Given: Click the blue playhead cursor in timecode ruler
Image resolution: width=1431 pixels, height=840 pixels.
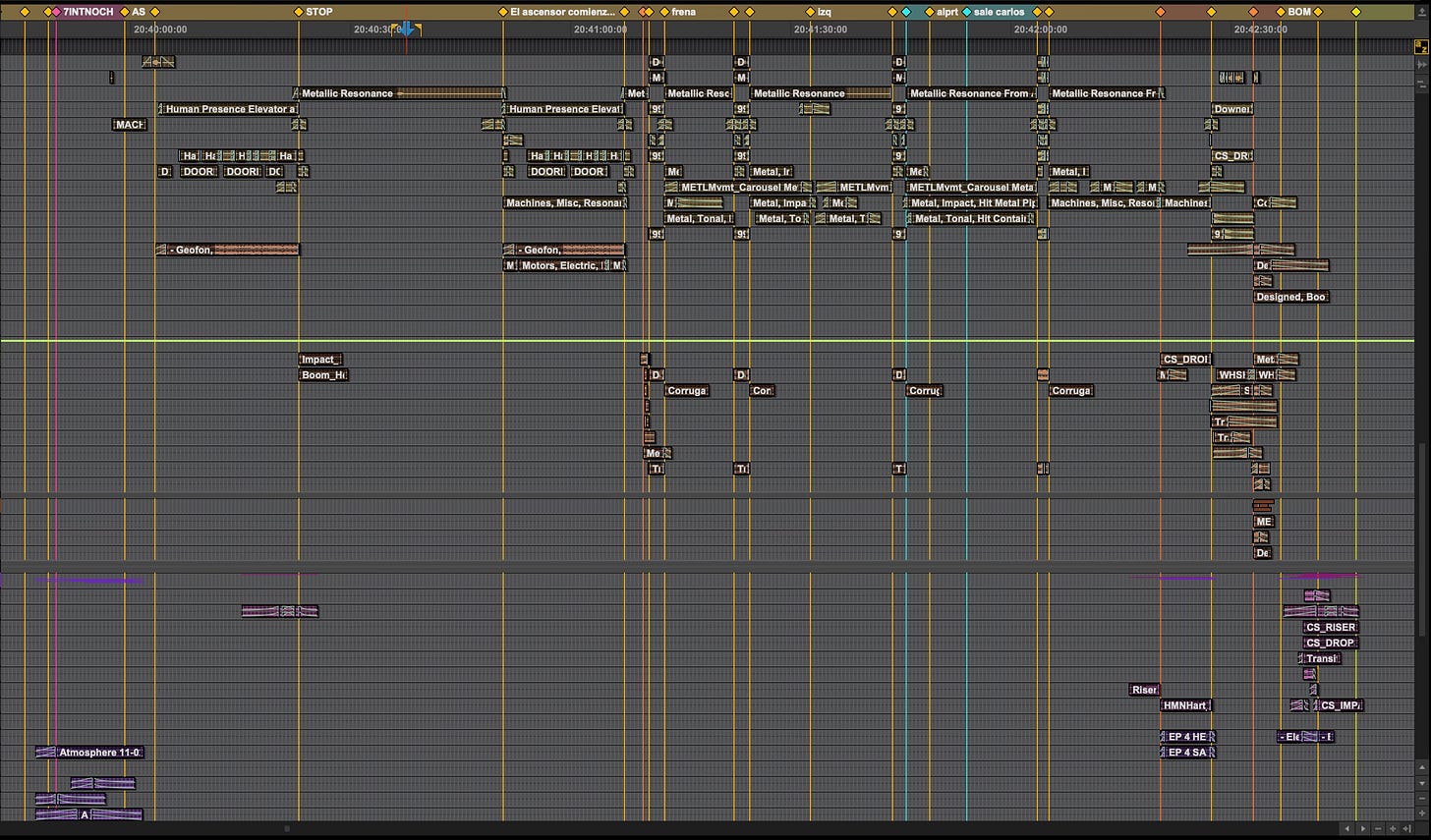Looking at the screenshot, I should (x=406, y=29).
